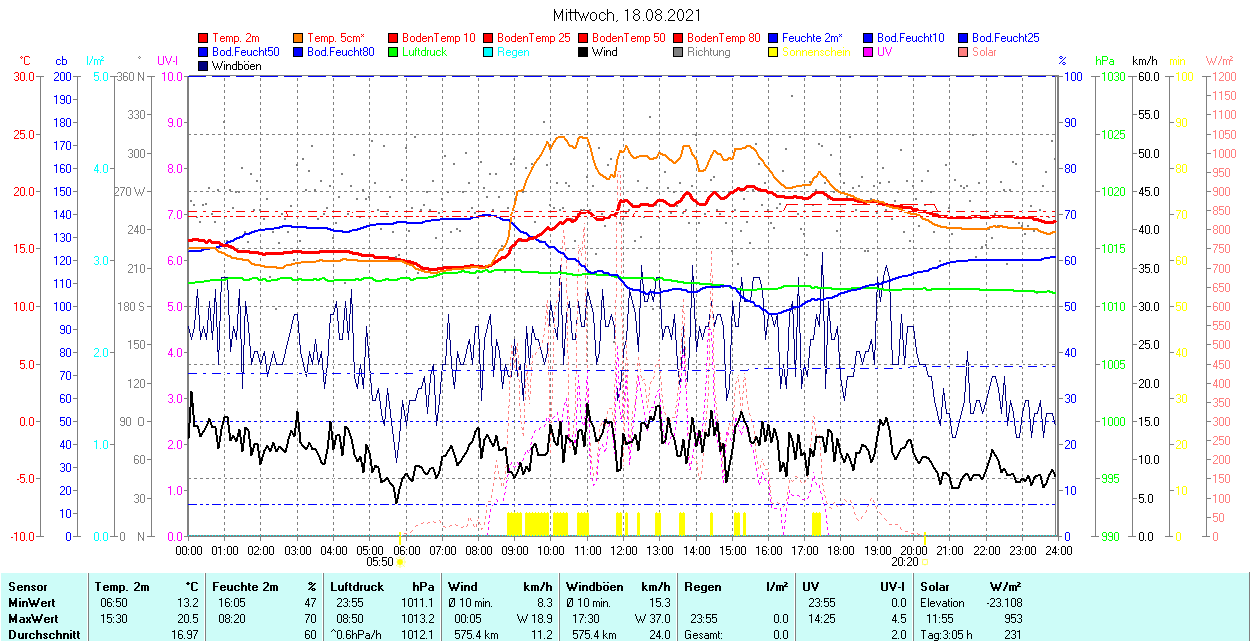Click the Windböen legend label
This screenshot has width=1250, height=641.
pyautogui.click(x=235, y=66)
